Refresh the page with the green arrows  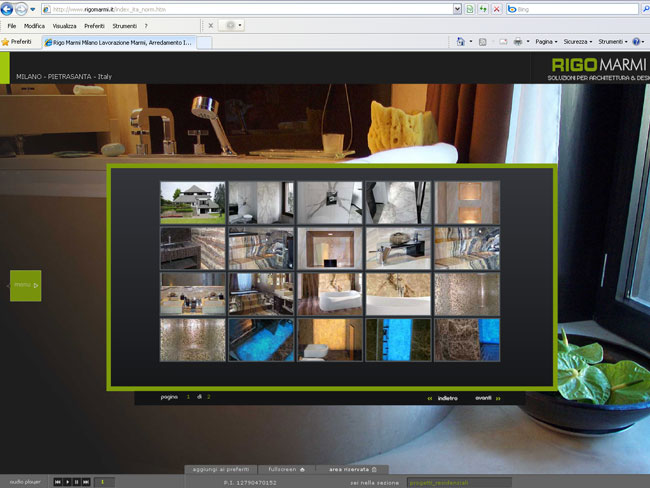coord(483,9)
